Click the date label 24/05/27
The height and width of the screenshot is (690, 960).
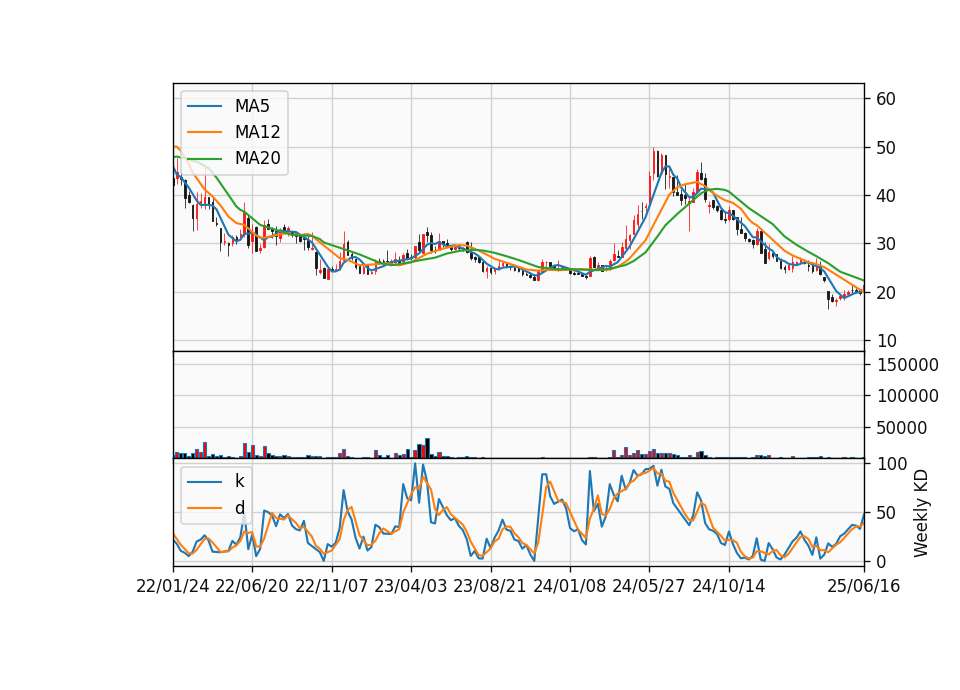648,586
